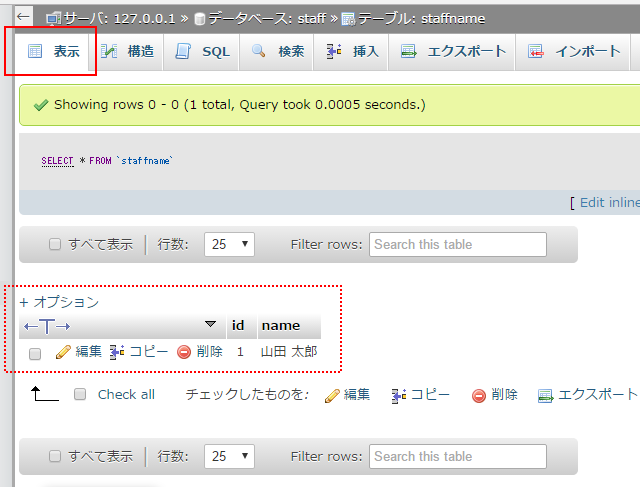Click bulk 編集 pencil icon for checked items
640x487 pixels.
(x=332, y=396)
